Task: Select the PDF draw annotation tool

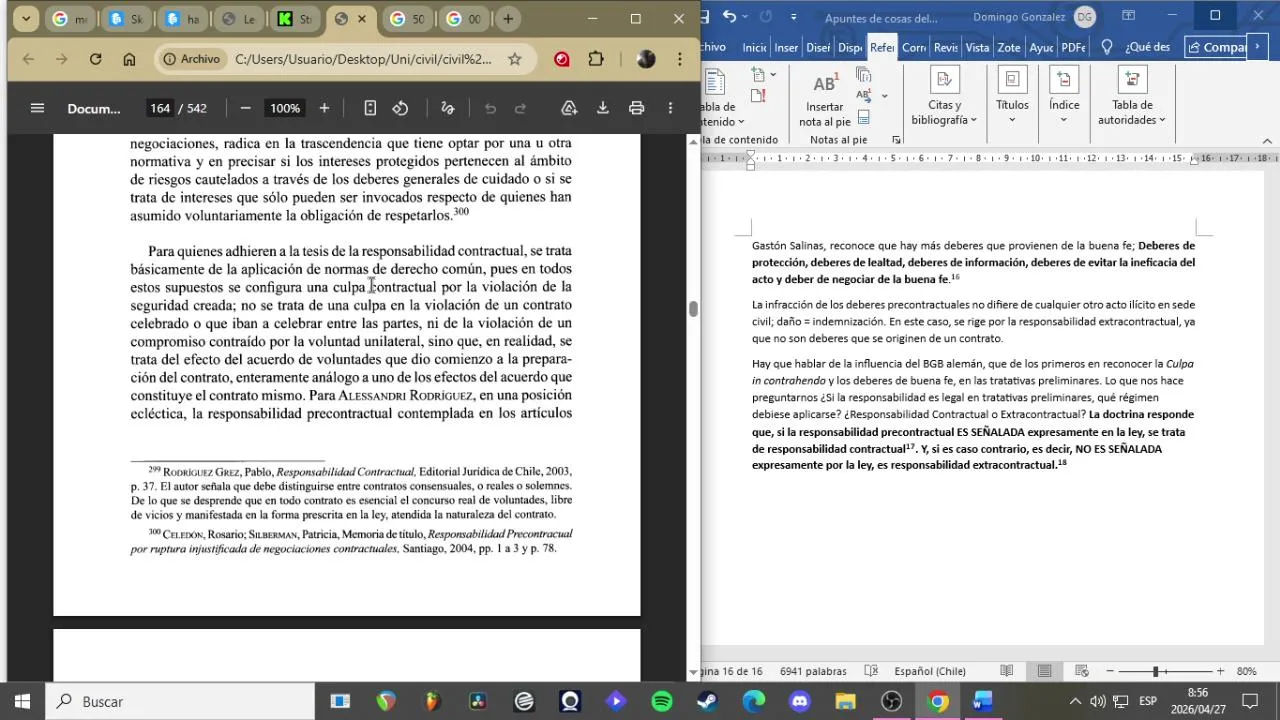Action: pos(447,108)
